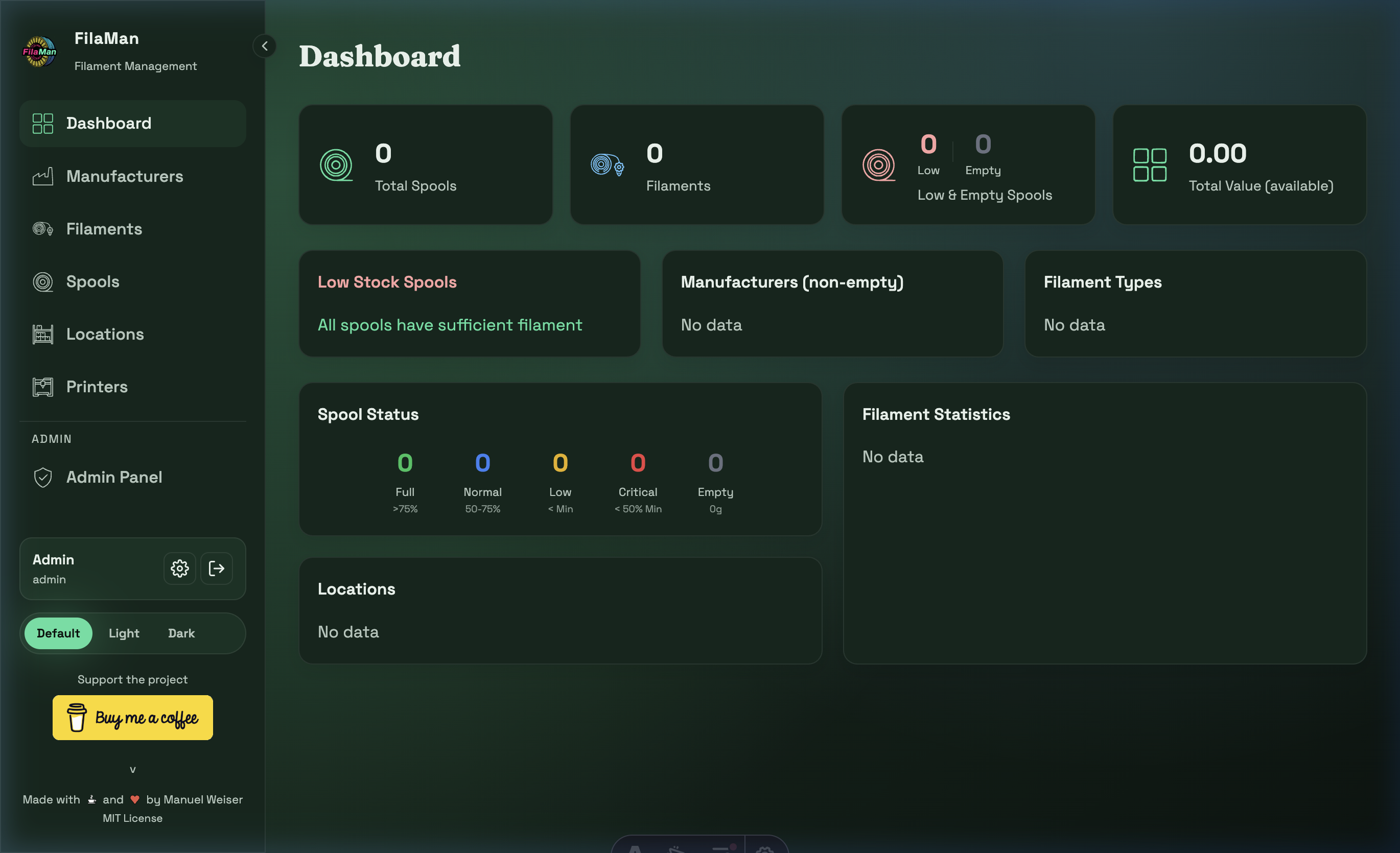Screen dimensions: 1400x853
Task: Enable the Dark theme
Action: click(x=181, y=633)
